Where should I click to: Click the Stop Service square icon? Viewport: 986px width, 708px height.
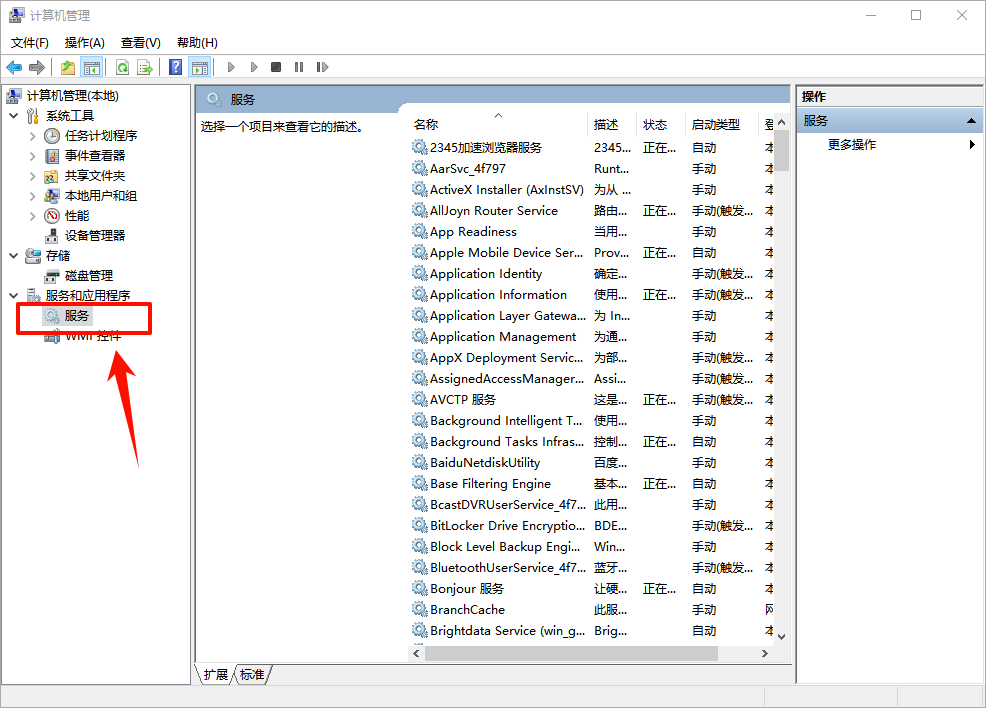pyautogui.click(x=276, y=67)
